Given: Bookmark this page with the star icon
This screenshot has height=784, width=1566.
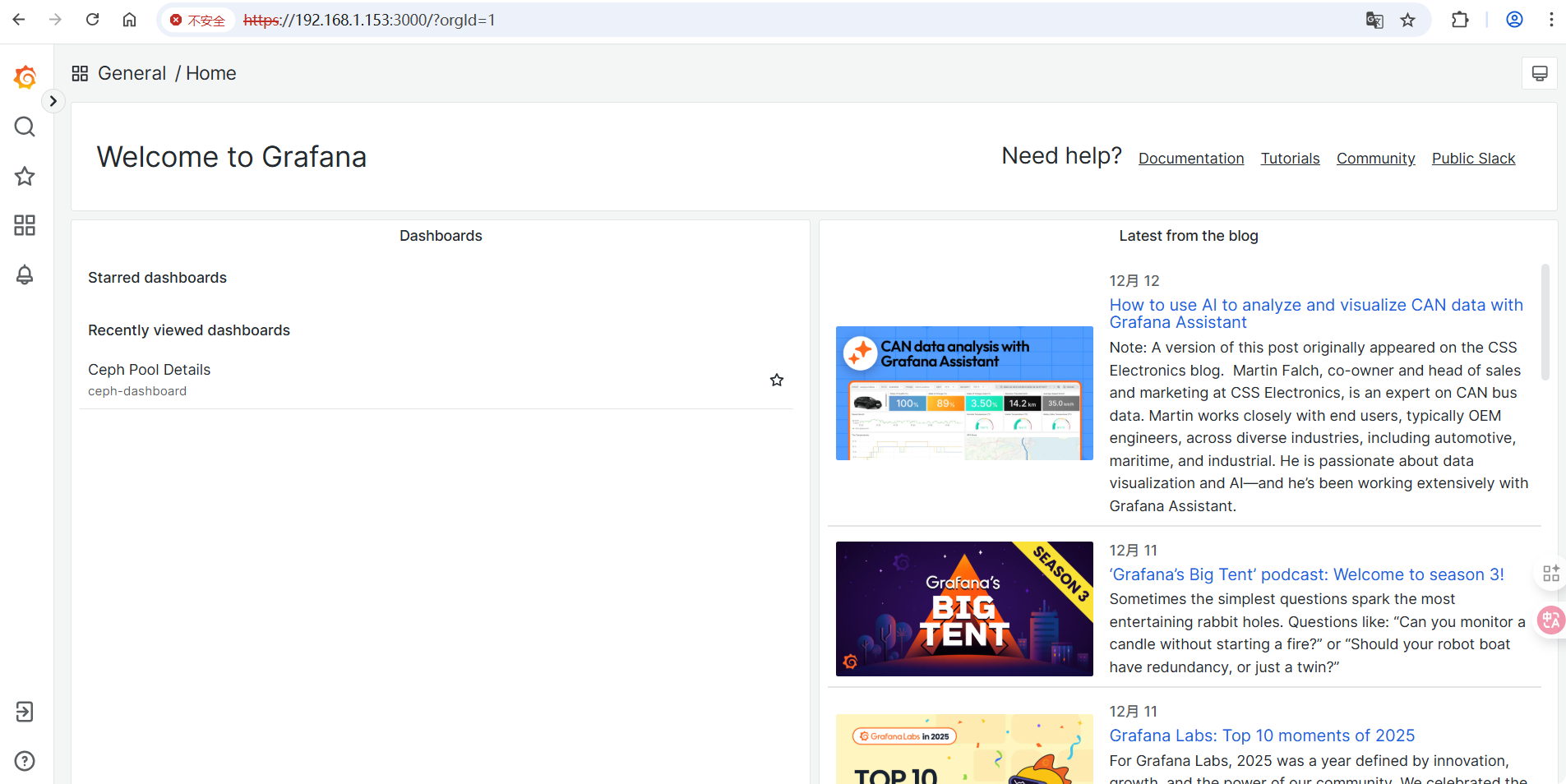Looking at the screenshot, I should [x=1408, y=20].
